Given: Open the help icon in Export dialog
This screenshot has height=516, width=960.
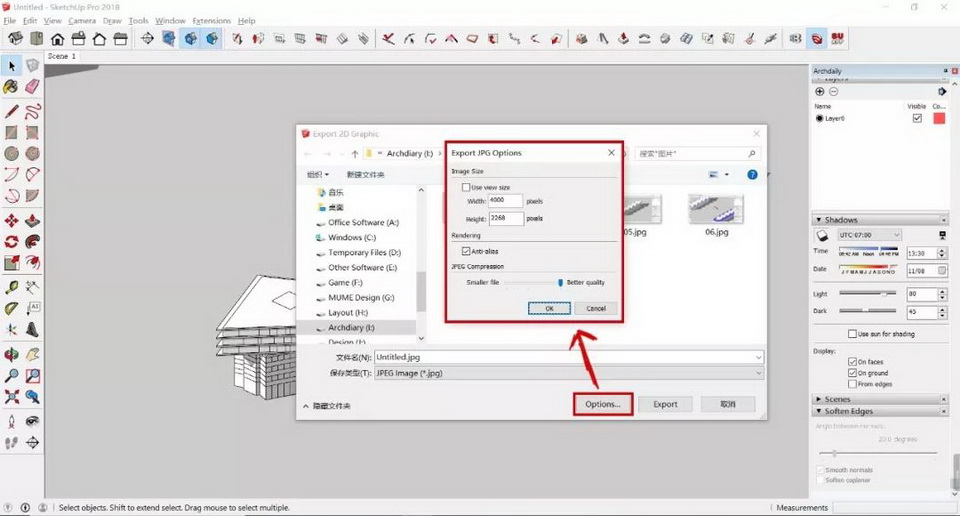Looking at the screenshot, I should click(x=752, y=175).
